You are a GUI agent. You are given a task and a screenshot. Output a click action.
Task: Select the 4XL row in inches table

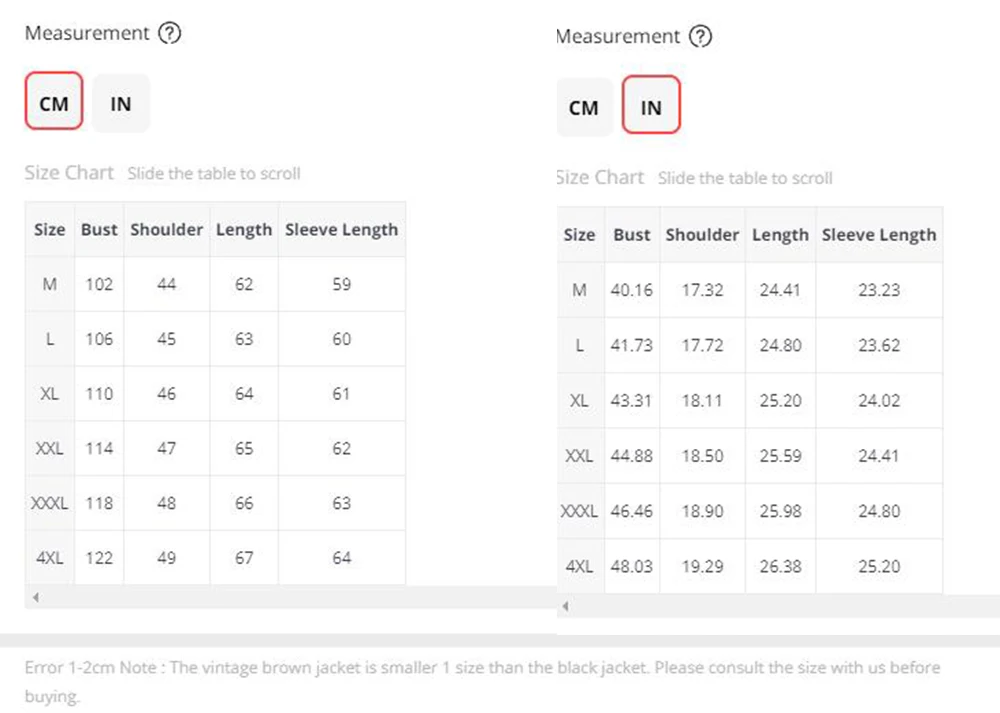tap(750, 566)
